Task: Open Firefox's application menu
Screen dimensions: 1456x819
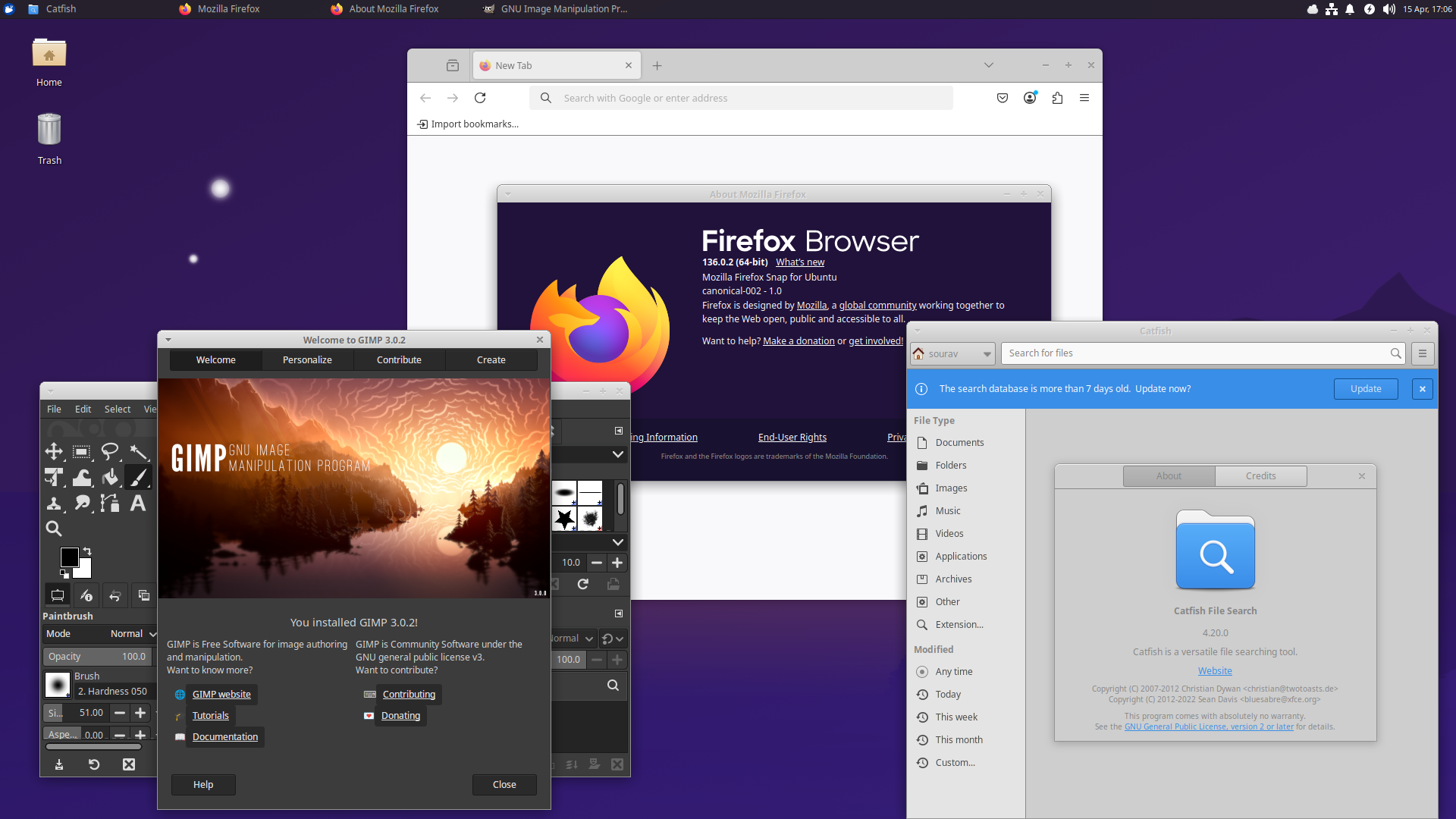Action: tap(1084, 98)
